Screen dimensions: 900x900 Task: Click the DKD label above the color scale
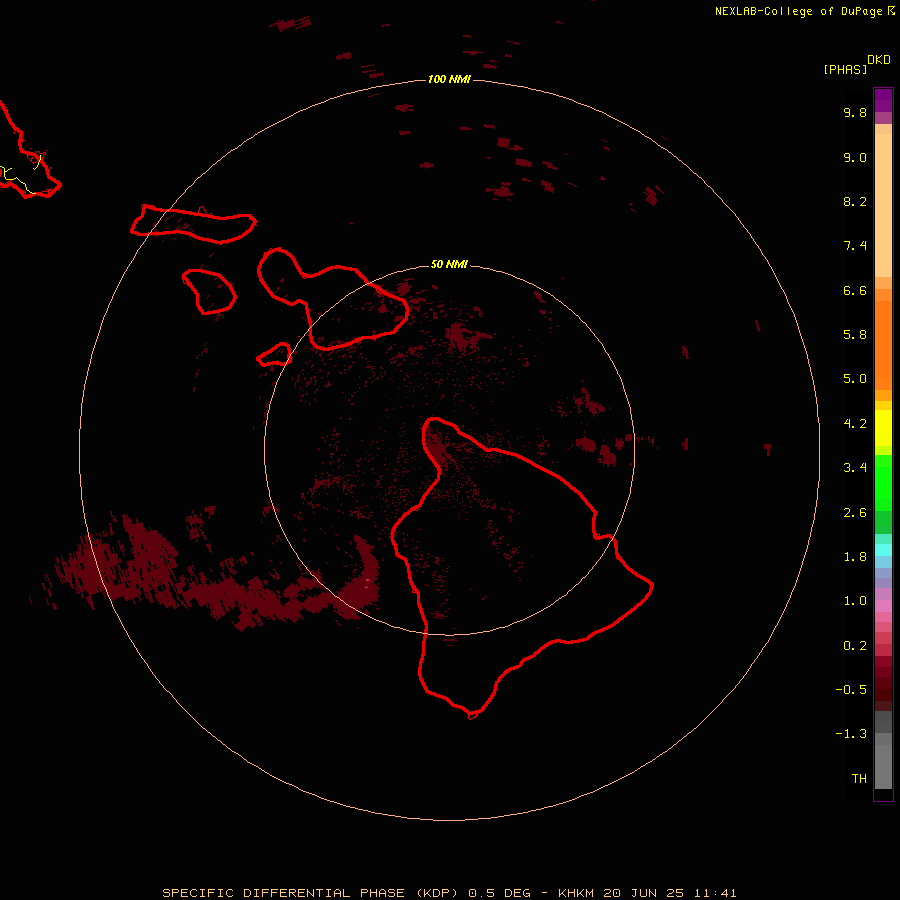tap(878, 60)
